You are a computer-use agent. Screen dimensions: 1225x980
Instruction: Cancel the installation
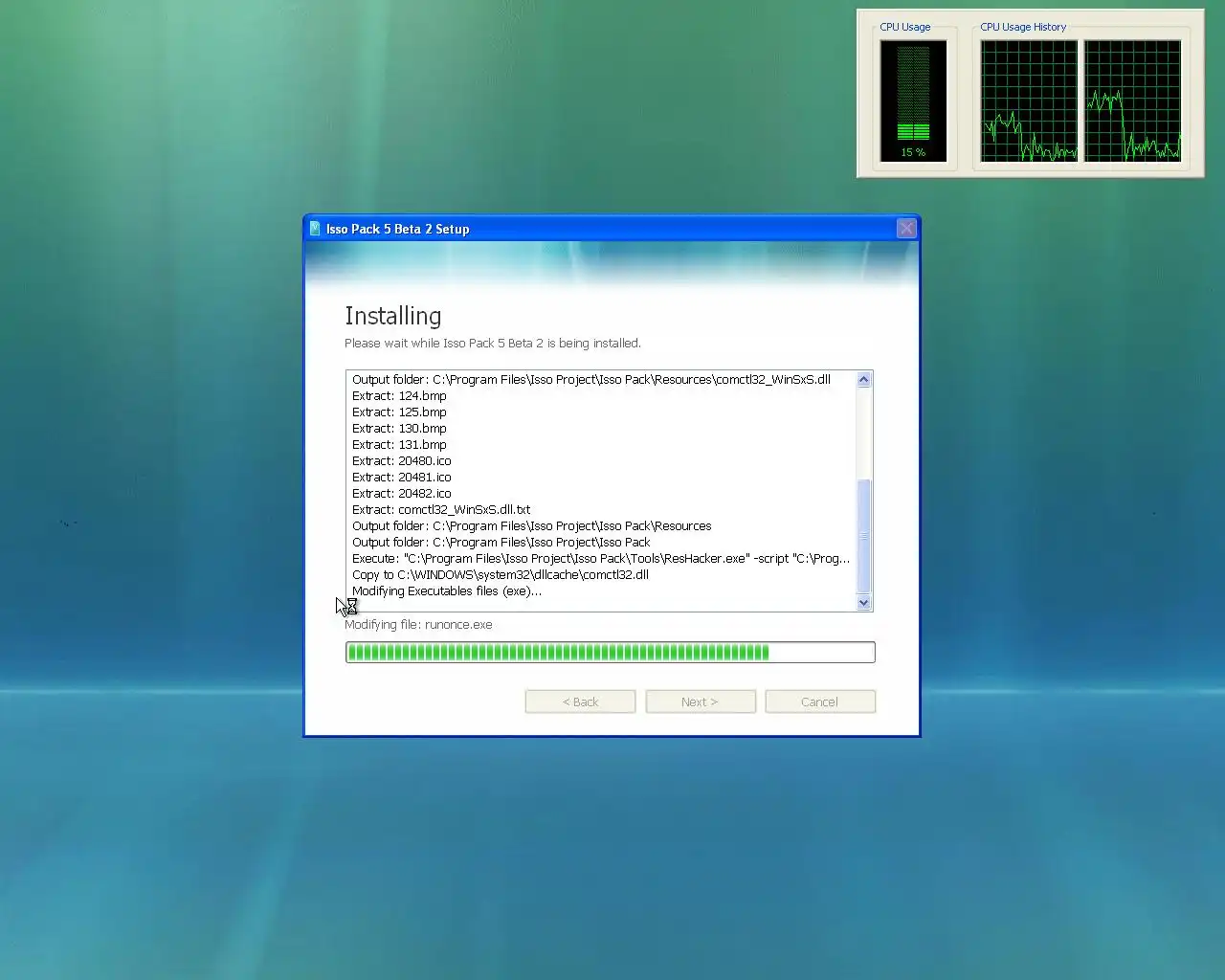coord(820,702)
